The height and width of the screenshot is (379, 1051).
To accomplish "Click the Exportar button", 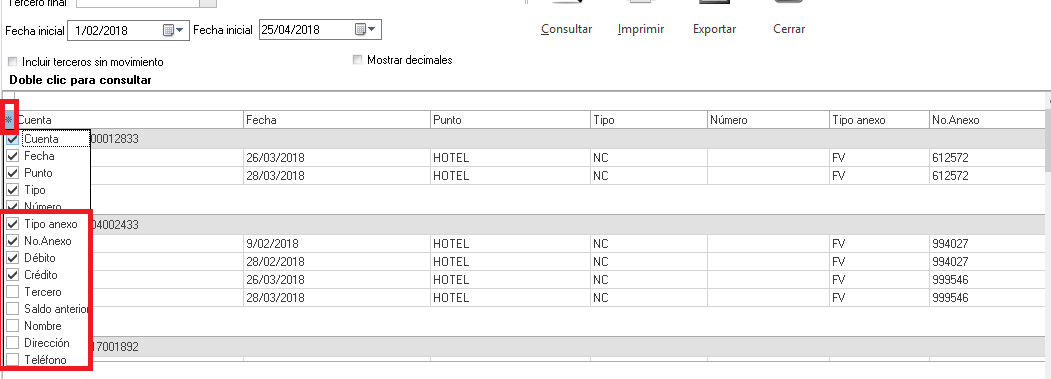I will coord(715,29).
